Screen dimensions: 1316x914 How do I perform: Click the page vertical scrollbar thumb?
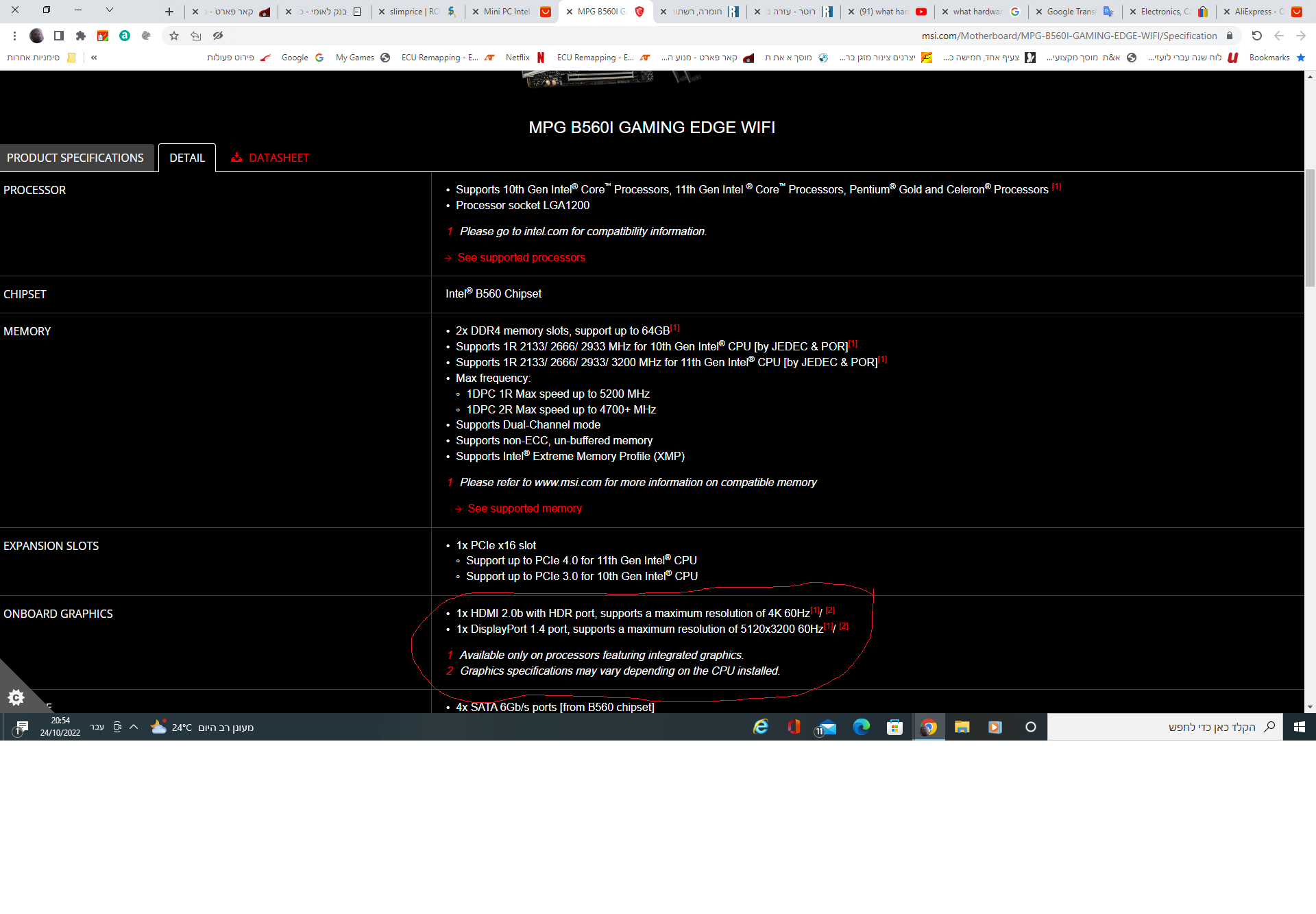click(1310, 226)
